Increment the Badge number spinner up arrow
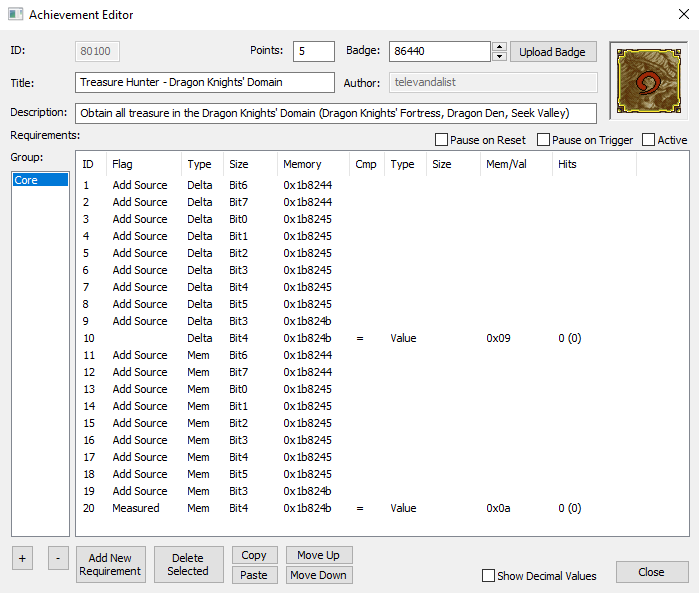 [x=499, y=46]
